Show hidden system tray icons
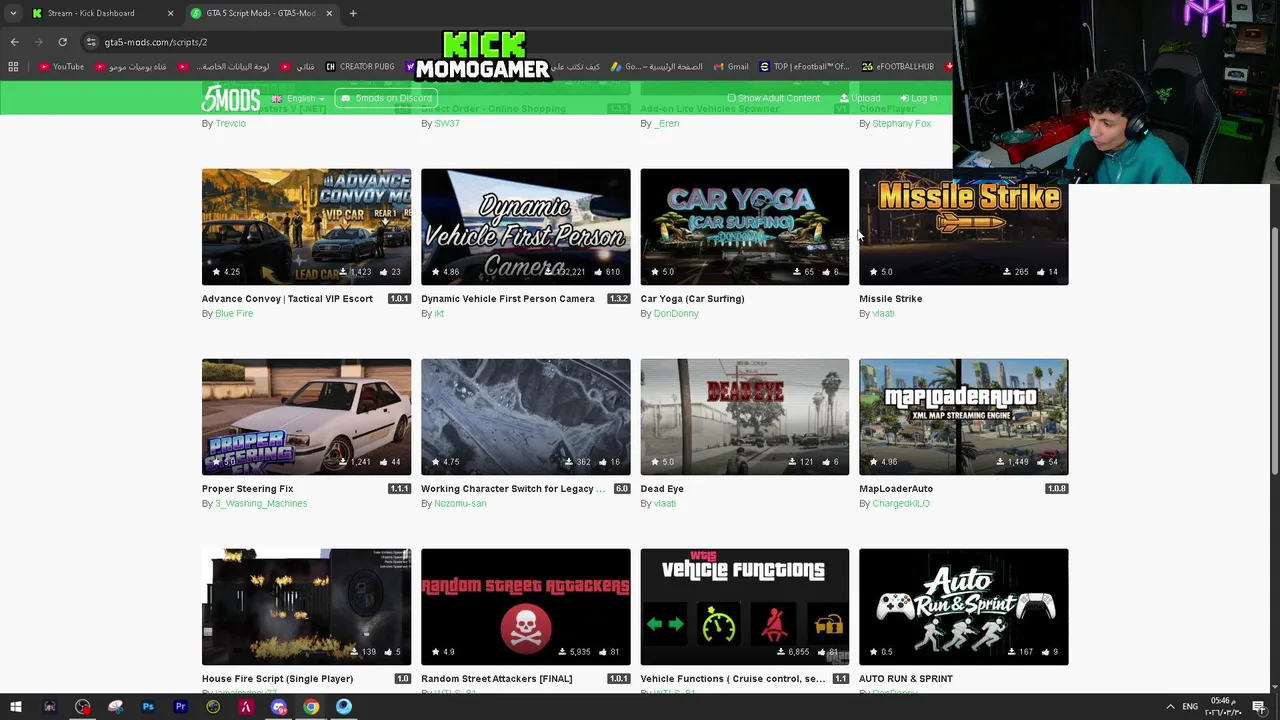 coord(1170,707)
